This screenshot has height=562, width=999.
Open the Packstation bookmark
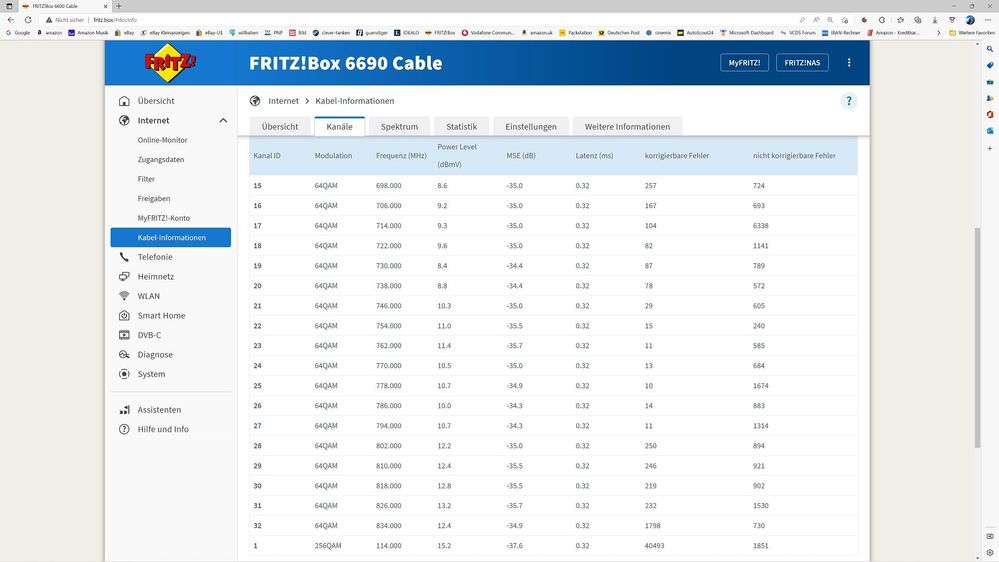(x=575, y=32)
